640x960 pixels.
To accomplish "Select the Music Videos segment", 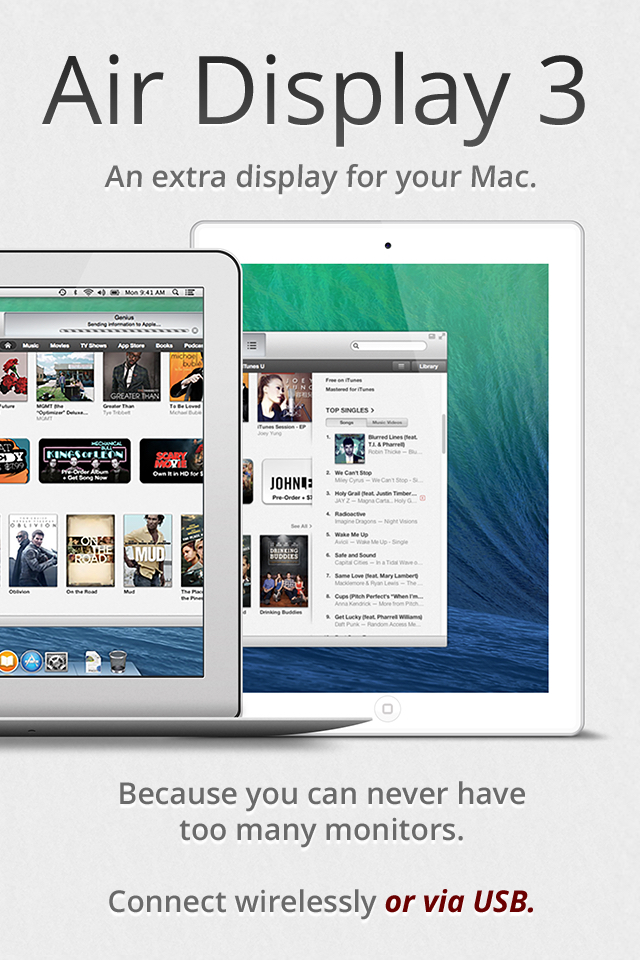I will (x=387, y=422).
